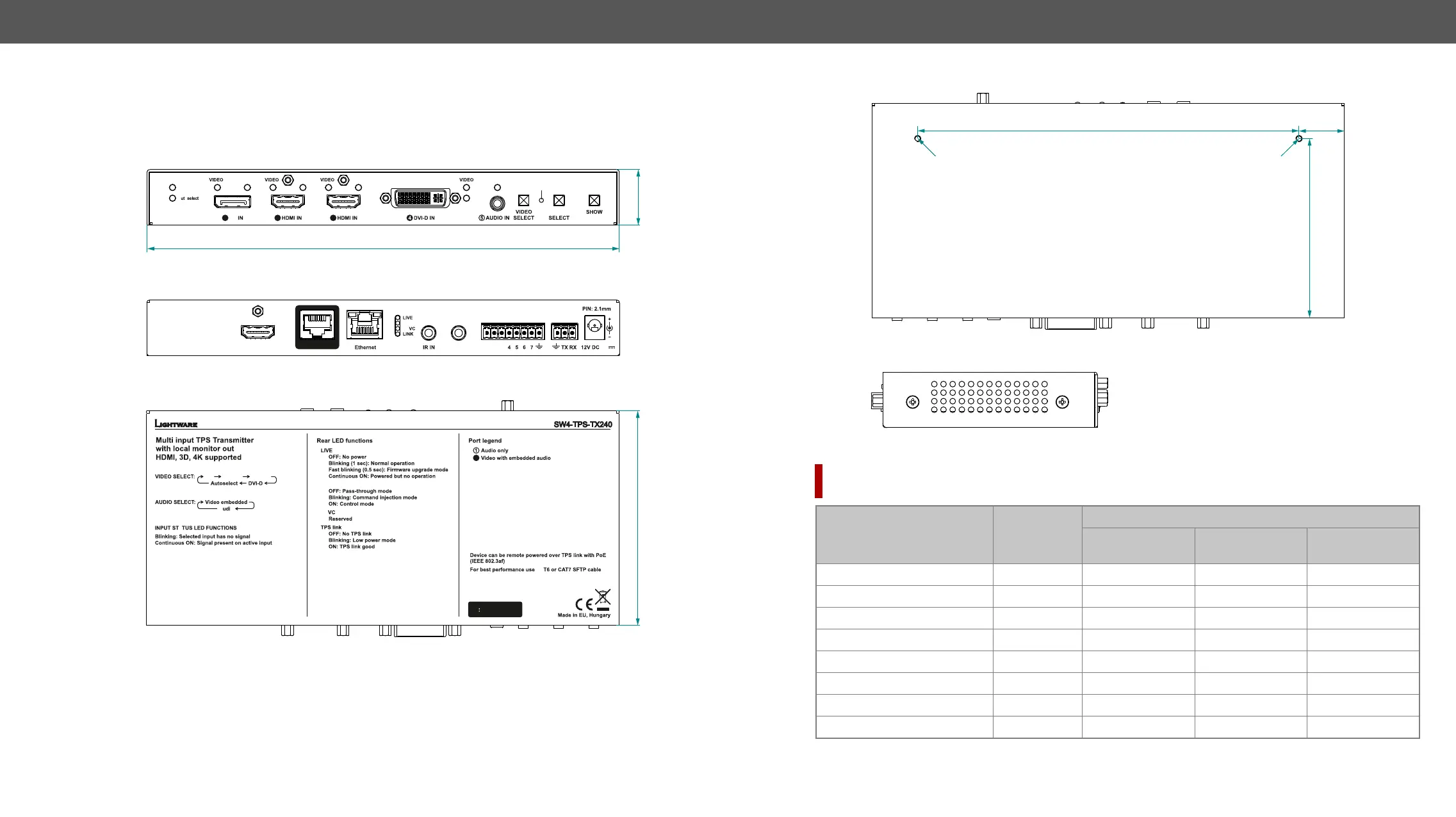Screen dimensions: 1456x817
Task: Click the ventilation holes grid on side view
Action: click(989, 397)
